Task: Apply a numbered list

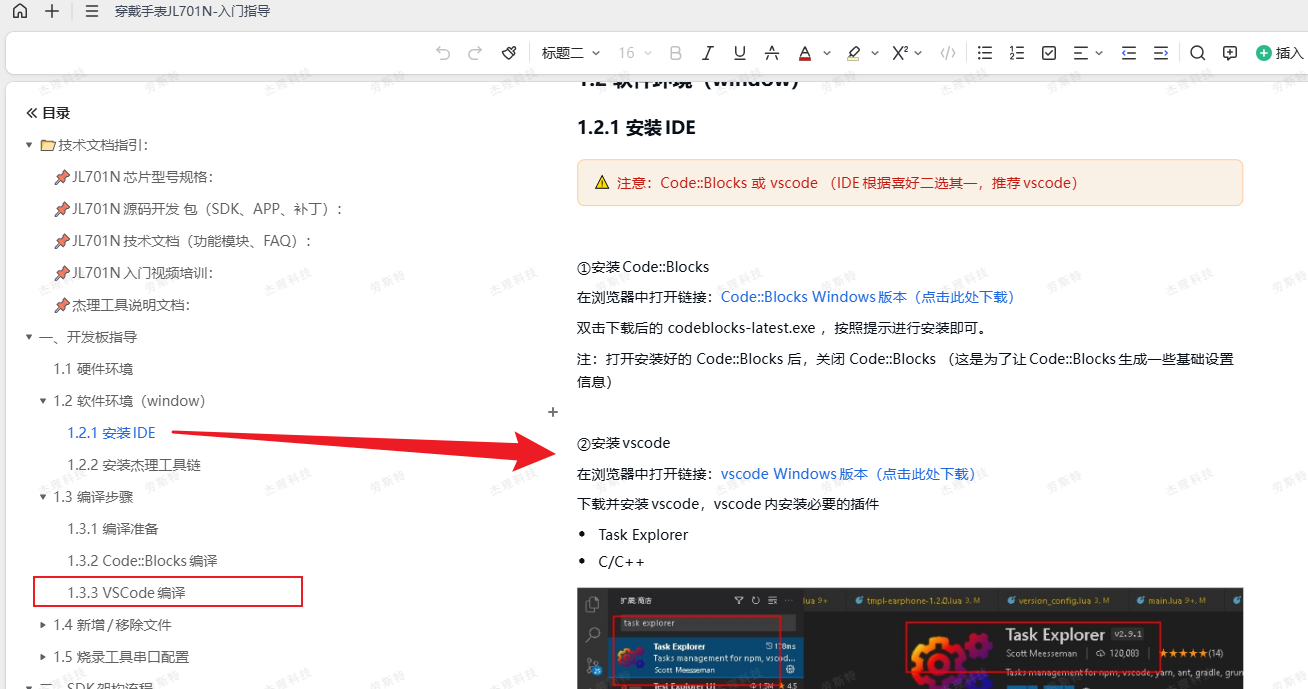Action: click(1017, 53)
